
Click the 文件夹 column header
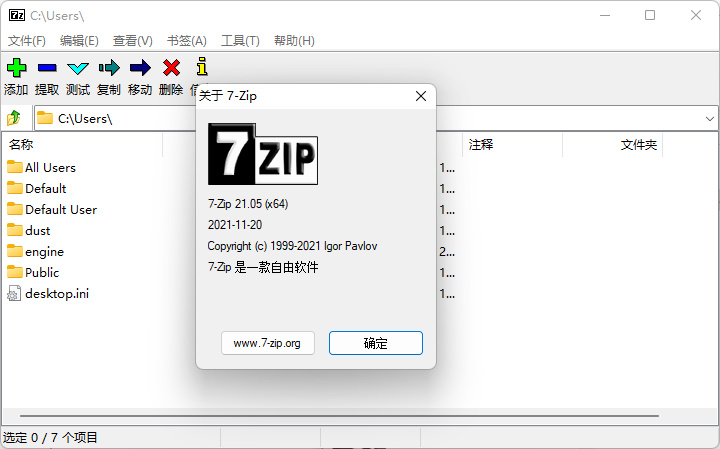pos(613,145)
